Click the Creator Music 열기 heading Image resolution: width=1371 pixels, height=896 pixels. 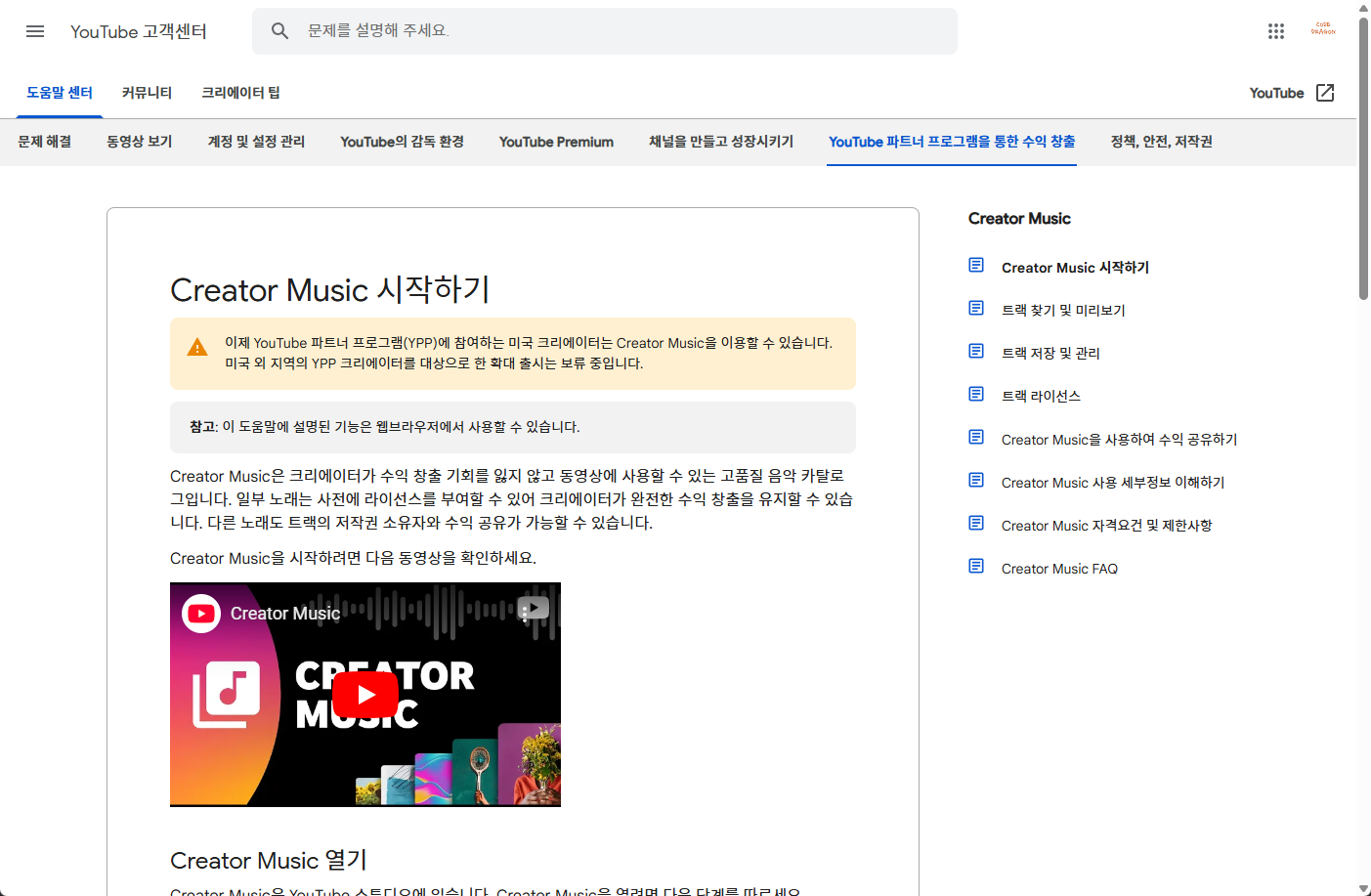point(269,860)
